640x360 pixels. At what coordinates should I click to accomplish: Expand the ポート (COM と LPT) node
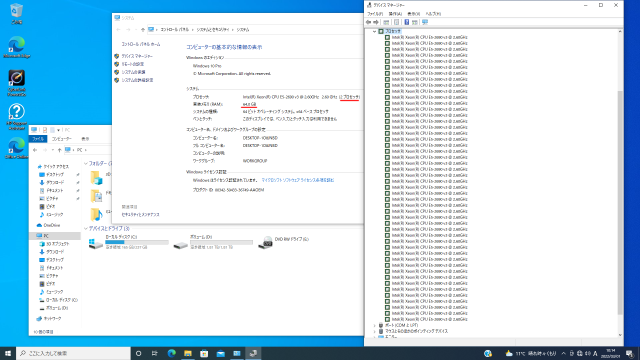(x=374, y=325)
